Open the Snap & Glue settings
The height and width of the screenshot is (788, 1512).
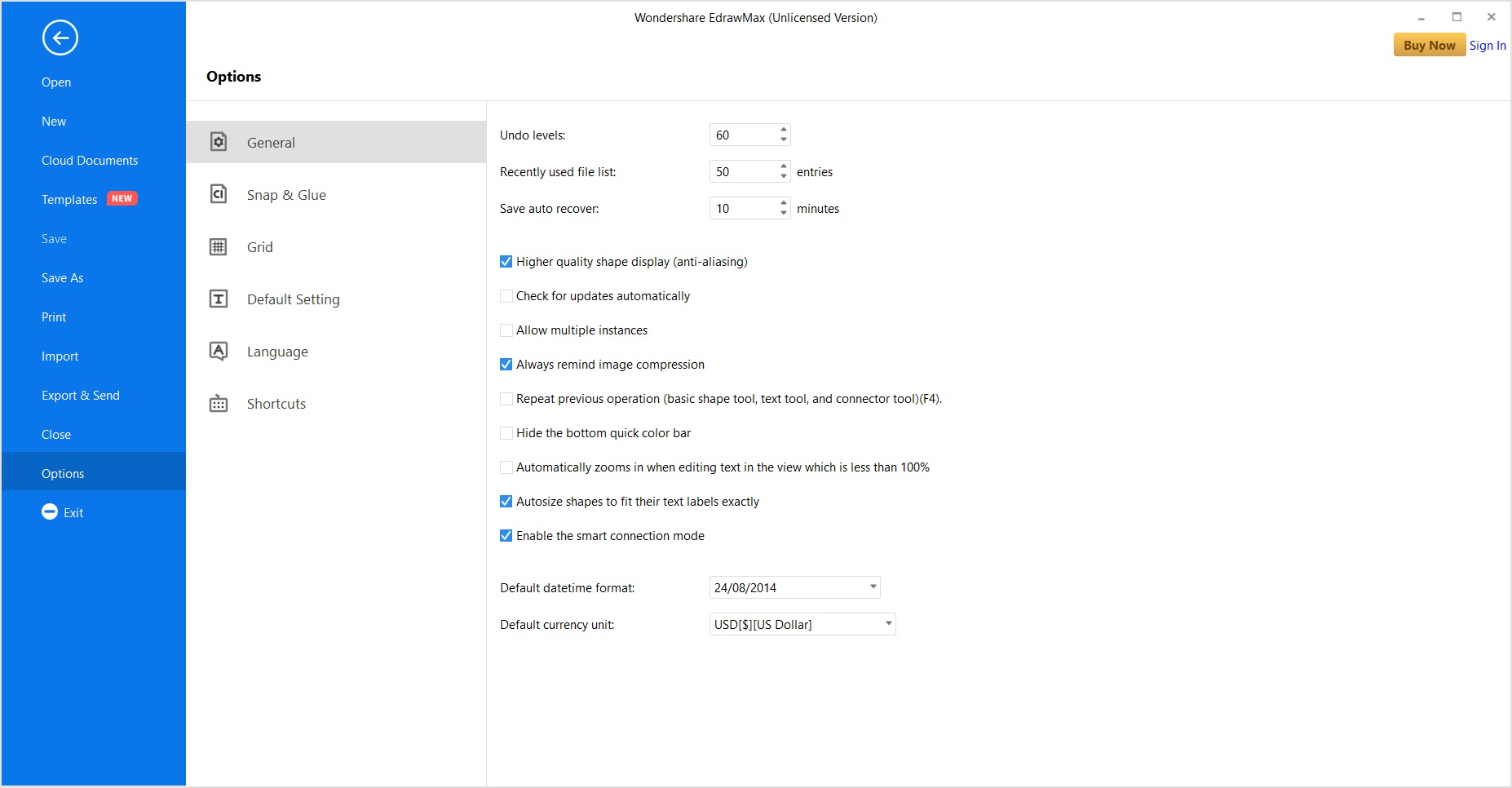coord(286,194)
